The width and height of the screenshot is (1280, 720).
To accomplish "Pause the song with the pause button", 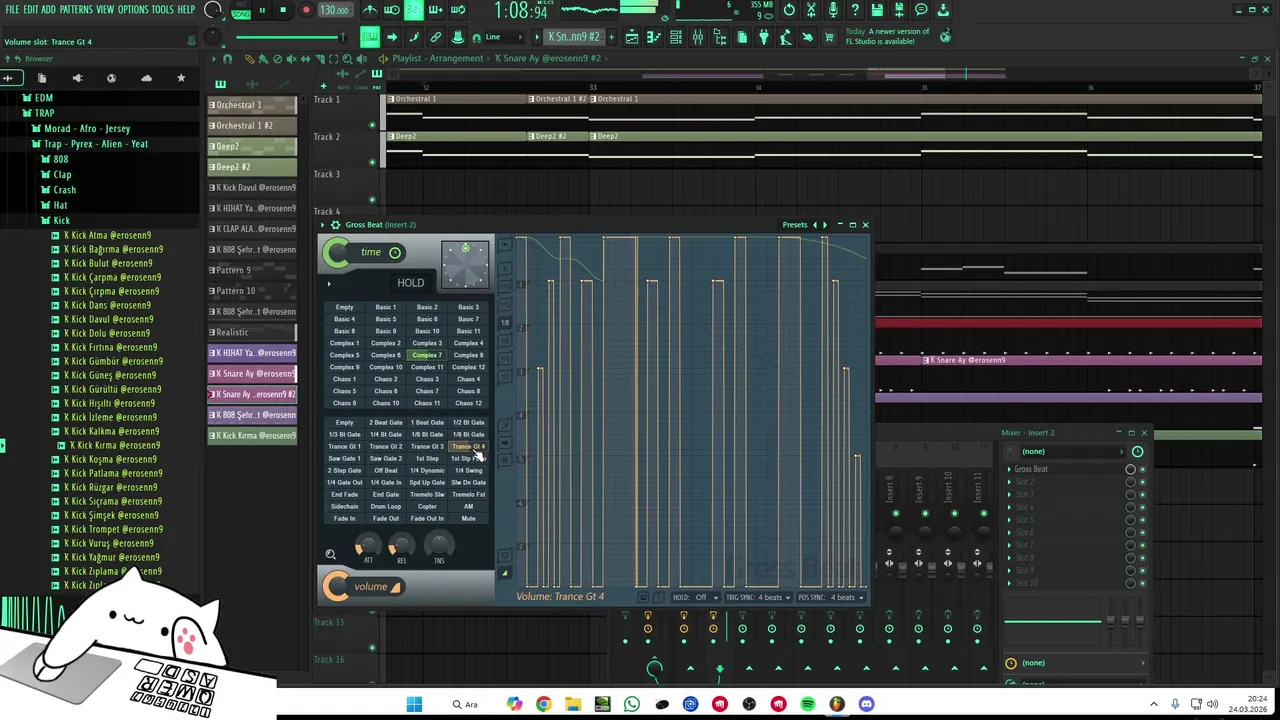I will point(262,10).
